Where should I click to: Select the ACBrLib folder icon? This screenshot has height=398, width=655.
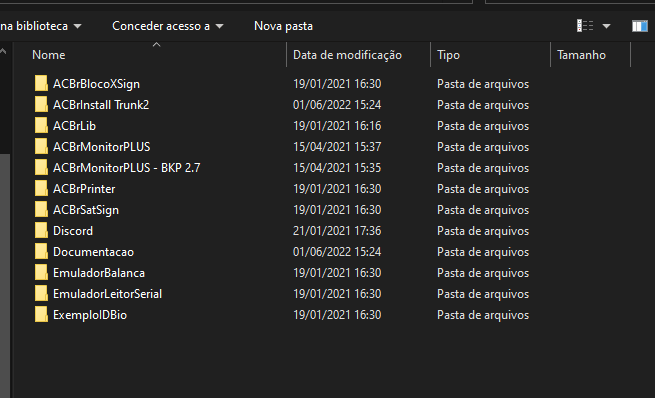coord(41,126)
